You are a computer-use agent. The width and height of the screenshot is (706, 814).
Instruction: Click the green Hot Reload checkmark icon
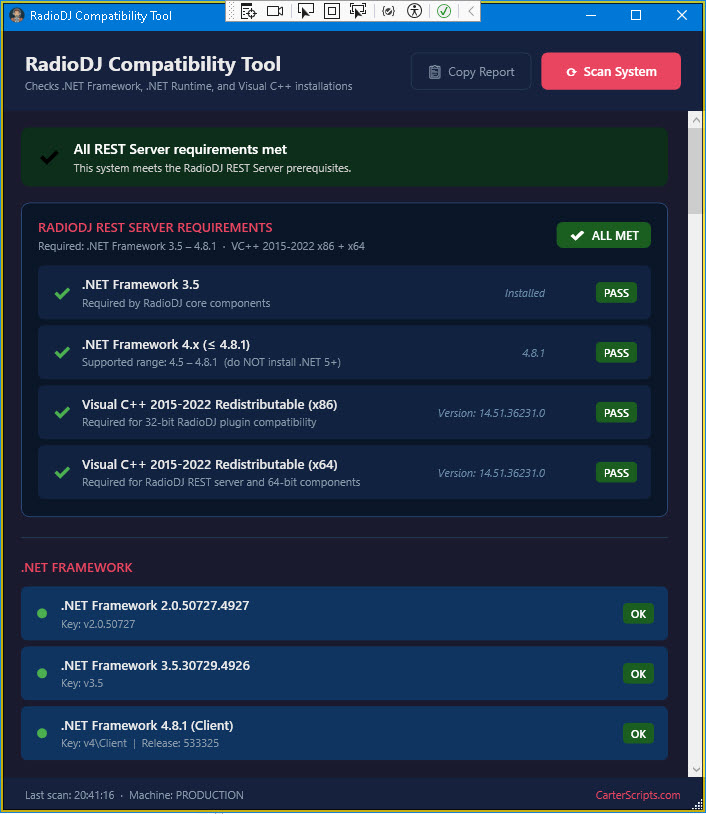pos(444,11)
